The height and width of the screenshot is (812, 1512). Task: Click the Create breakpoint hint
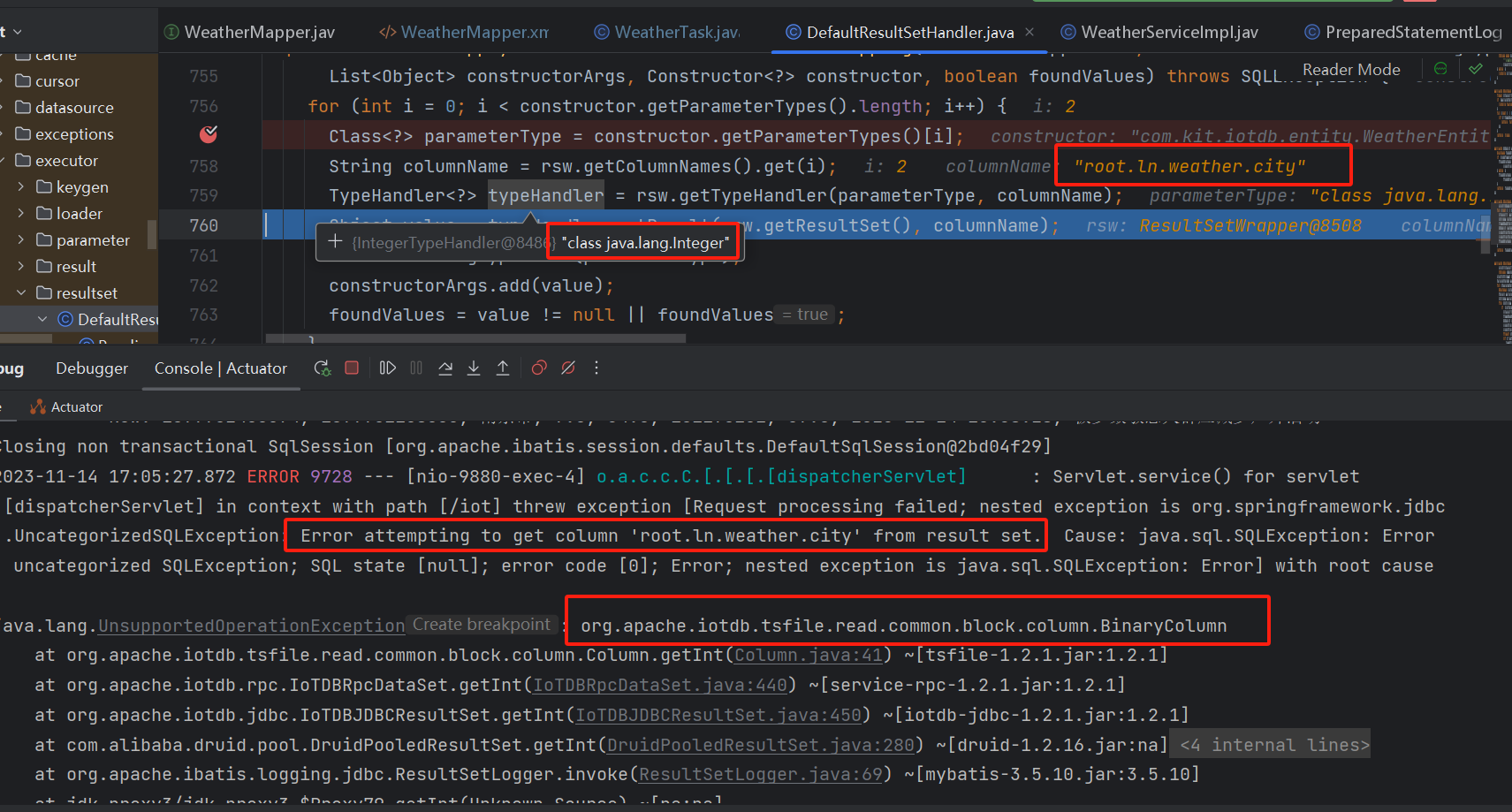[481, 625]
